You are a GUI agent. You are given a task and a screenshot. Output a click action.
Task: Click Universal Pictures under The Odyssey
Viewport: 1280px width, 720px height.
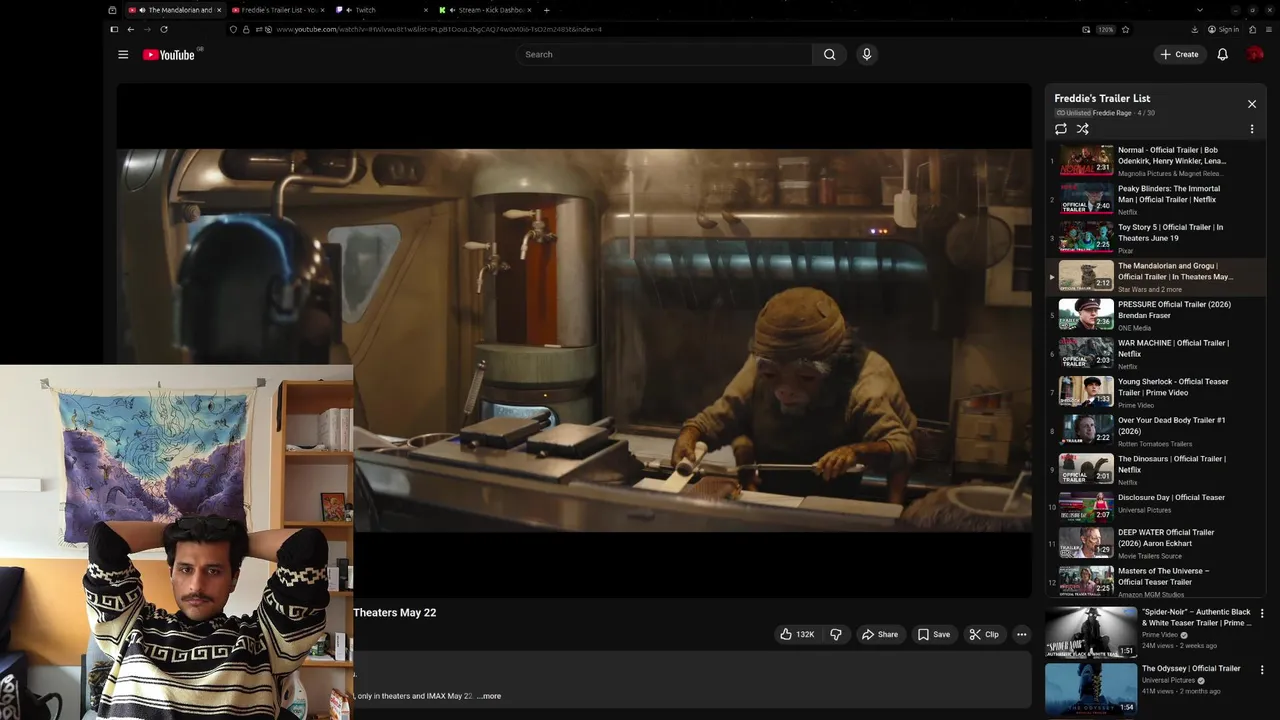tap(1168, 680)
